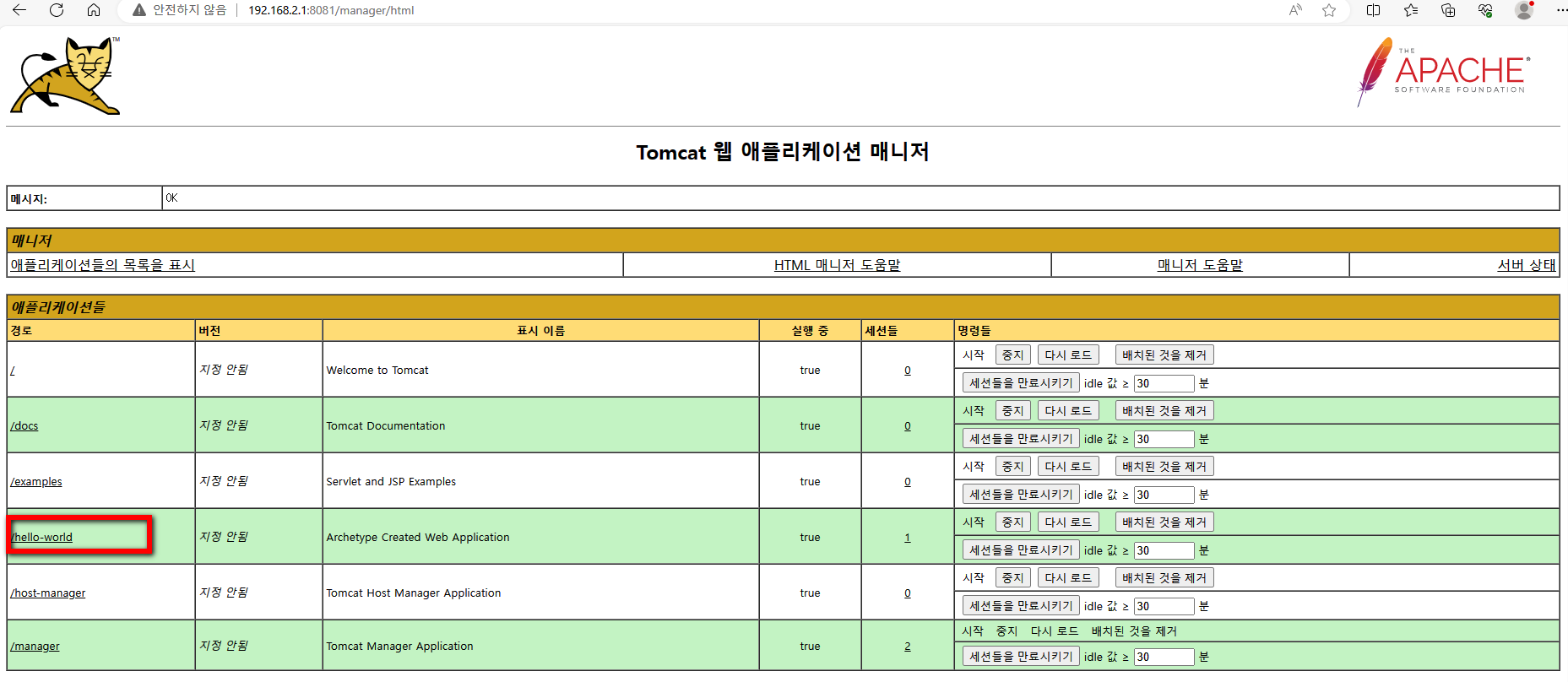Viewport: 1568px width, 682px height.
Task: Edit idle minutes field for /hello-world
Action: [1164, 550]
